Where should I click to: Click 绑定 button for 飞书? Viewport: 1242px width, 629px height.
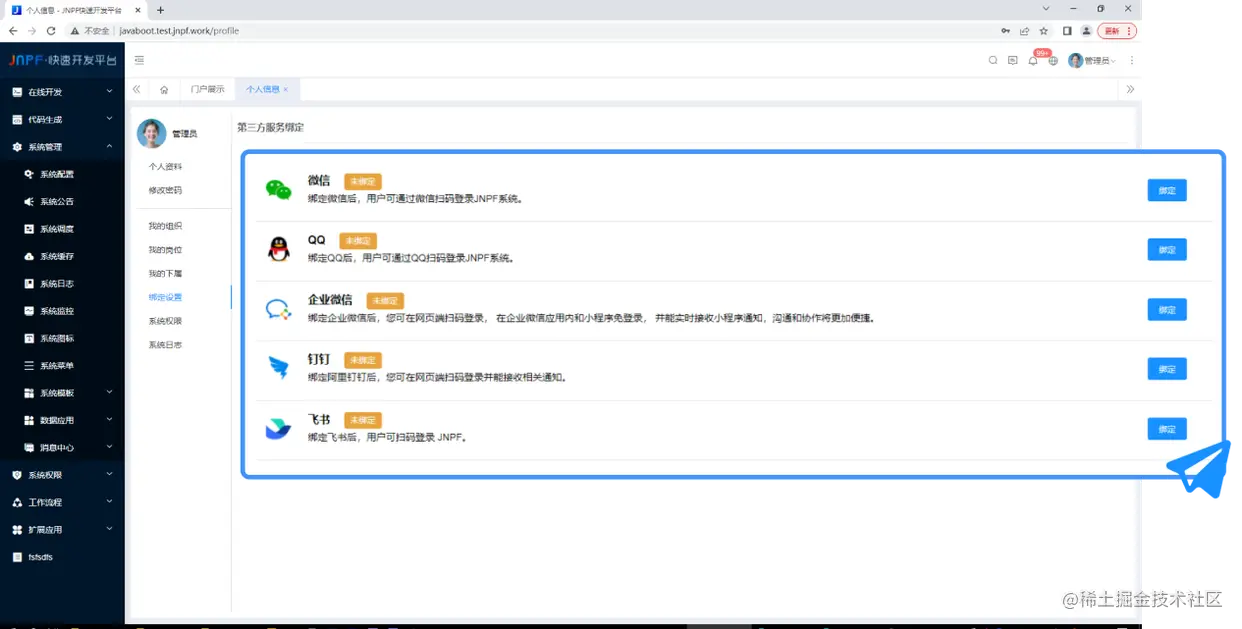pos(1167,429)
